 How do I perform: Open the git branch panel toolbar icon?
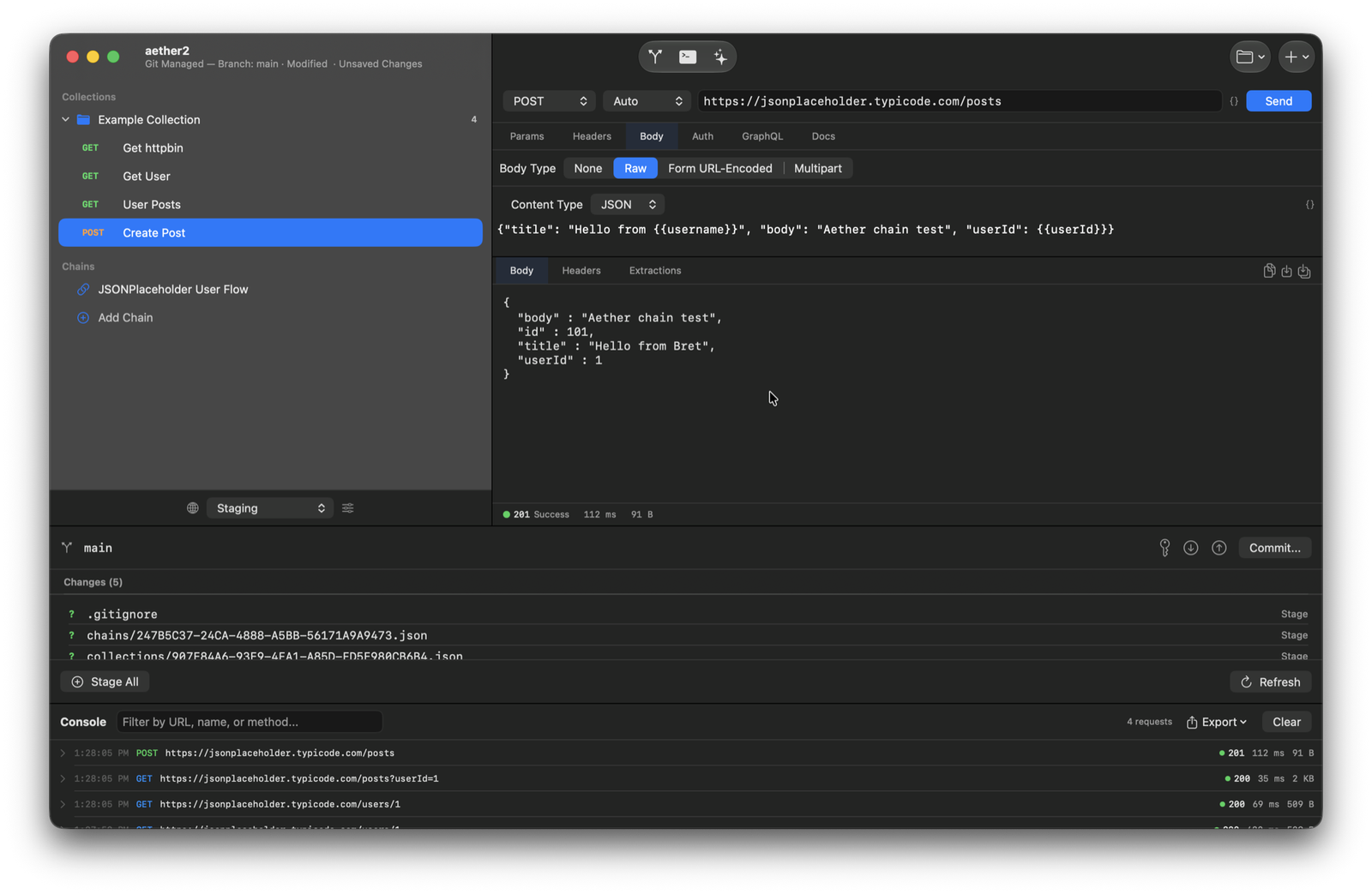point(655,57)
